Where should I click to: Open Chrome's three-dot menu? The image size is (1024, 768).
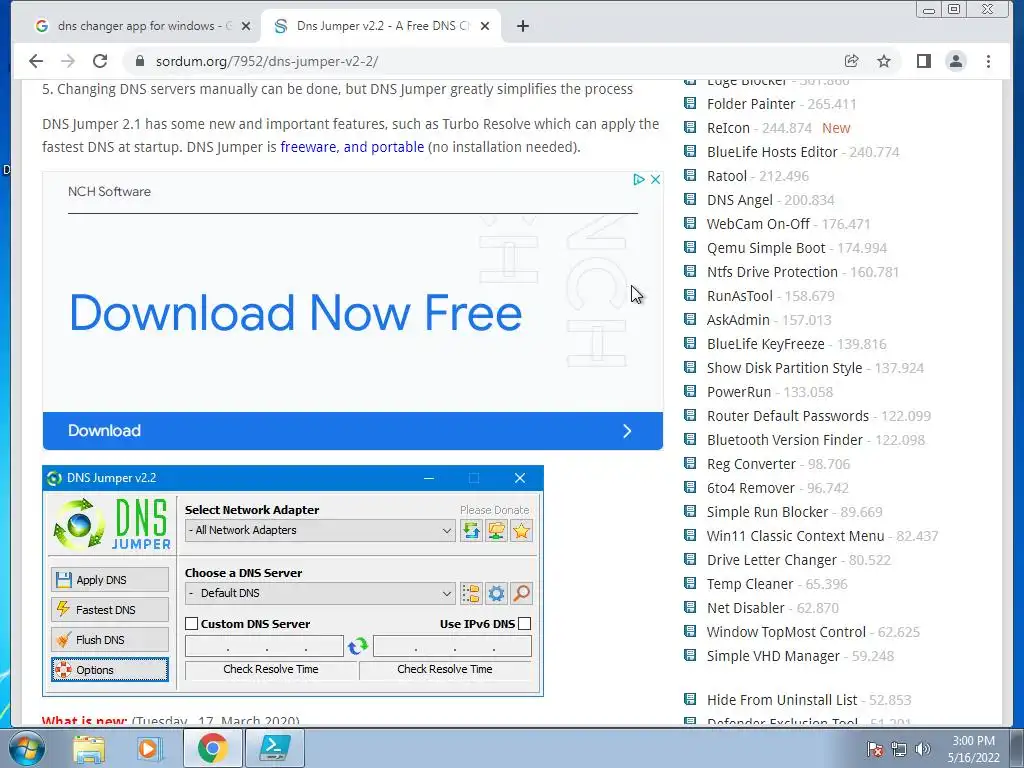[x=988, y=61]
